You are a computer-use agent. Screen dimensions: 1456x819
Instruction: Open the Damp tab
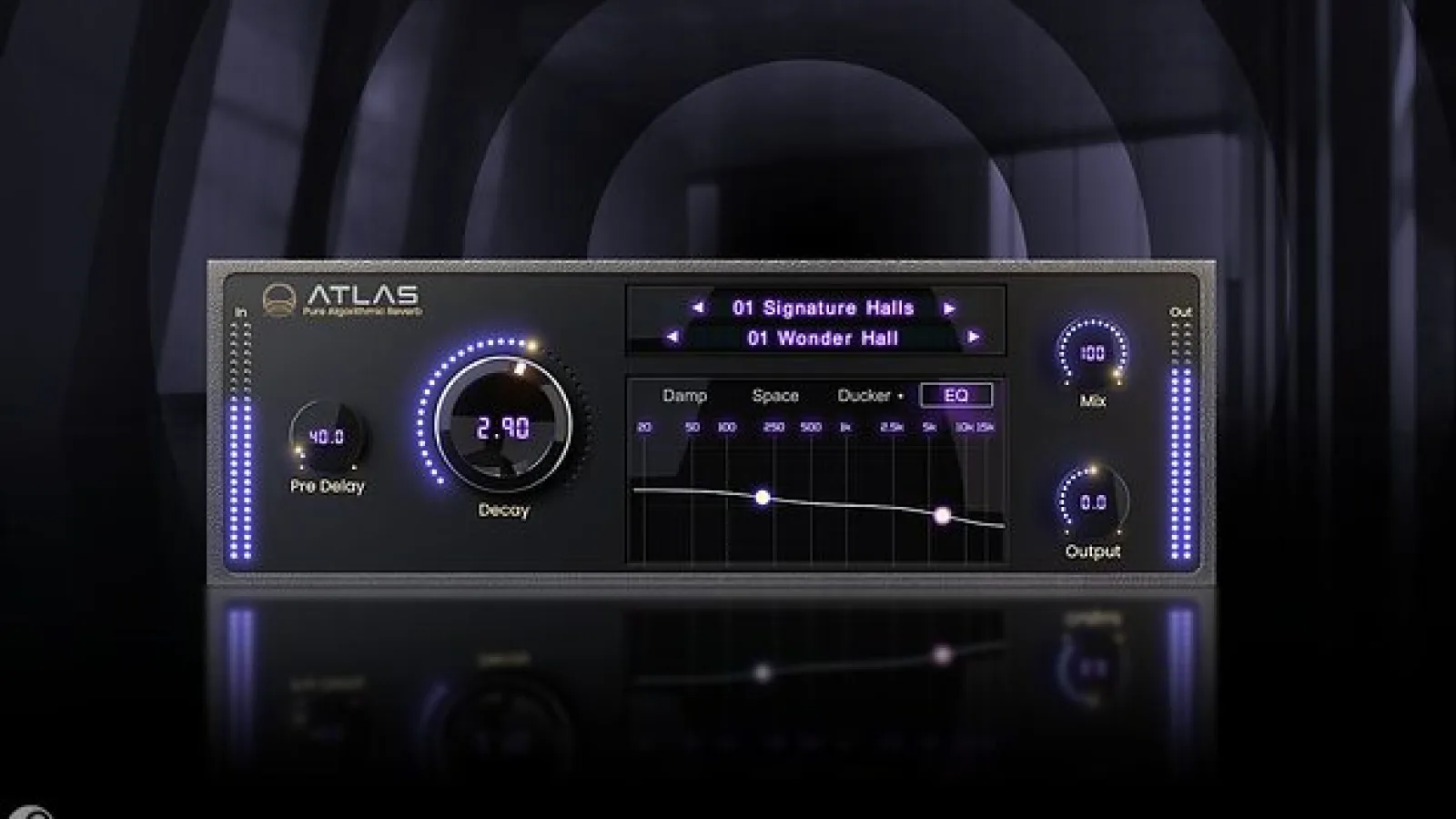tap(684, 395)
